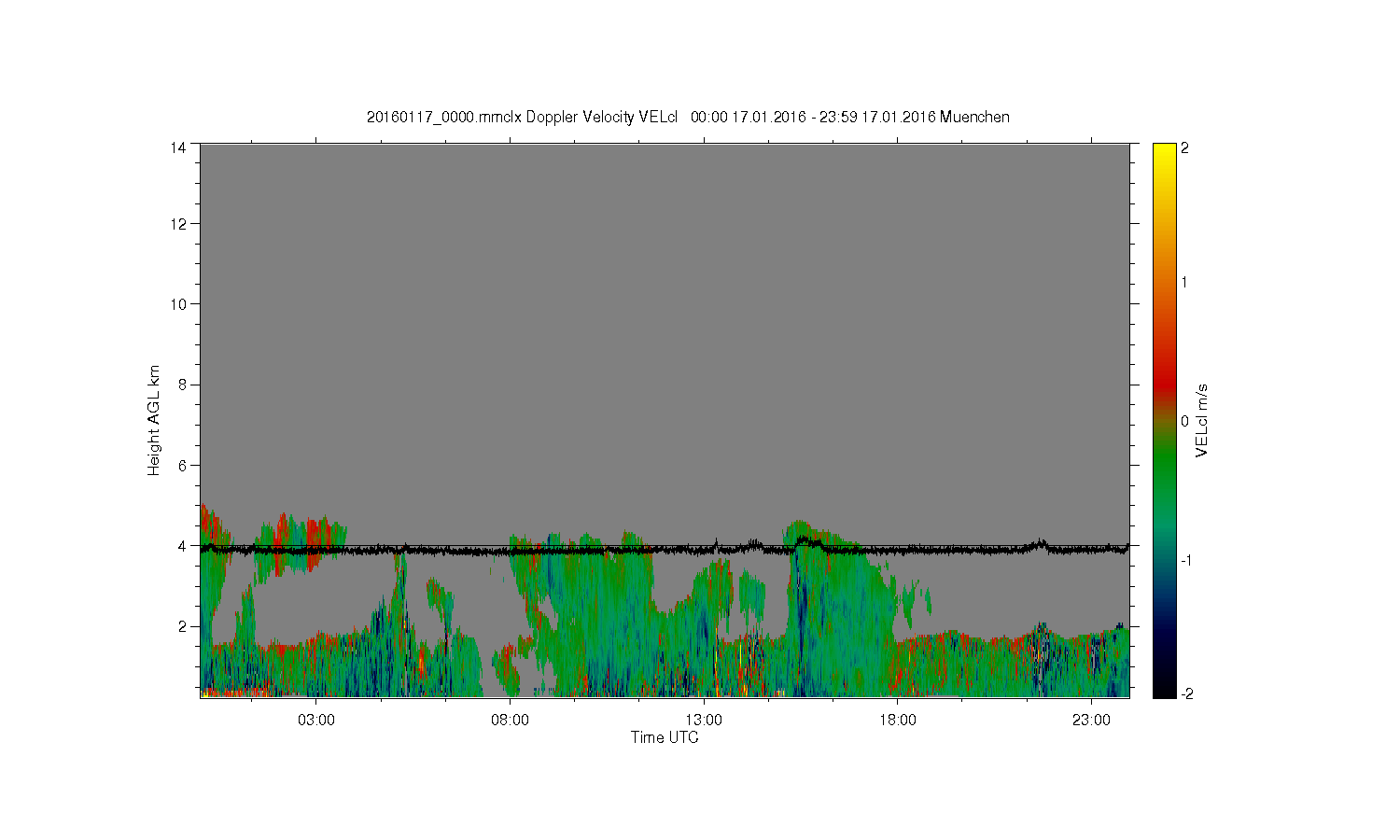Pick the colorbar's bottom value label -2
This screenshot has width=1400, height=840.
1185,693
